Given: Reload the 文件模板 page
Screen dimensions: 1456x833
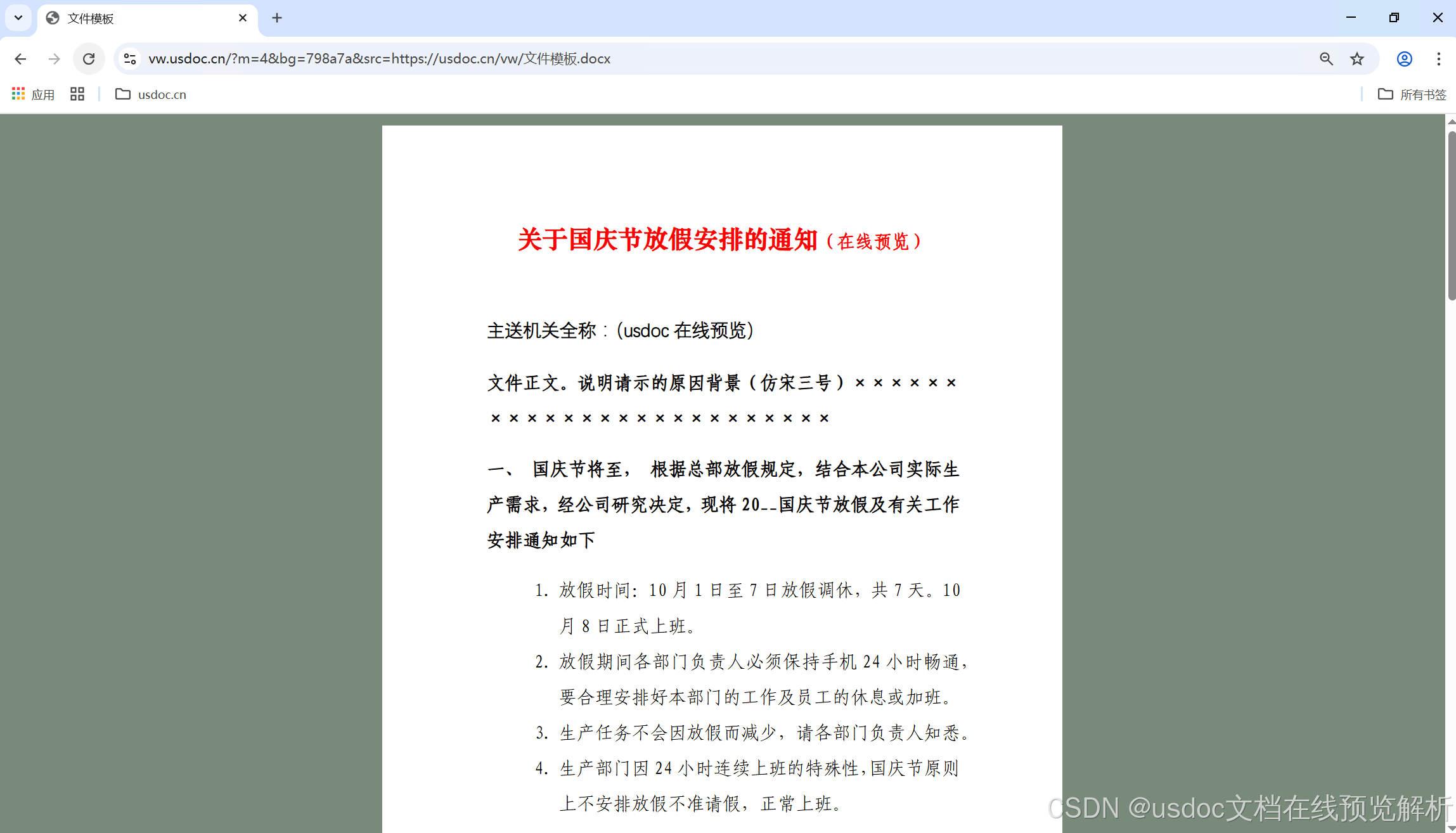Looking at the screenshot, I should click(89, 58).
